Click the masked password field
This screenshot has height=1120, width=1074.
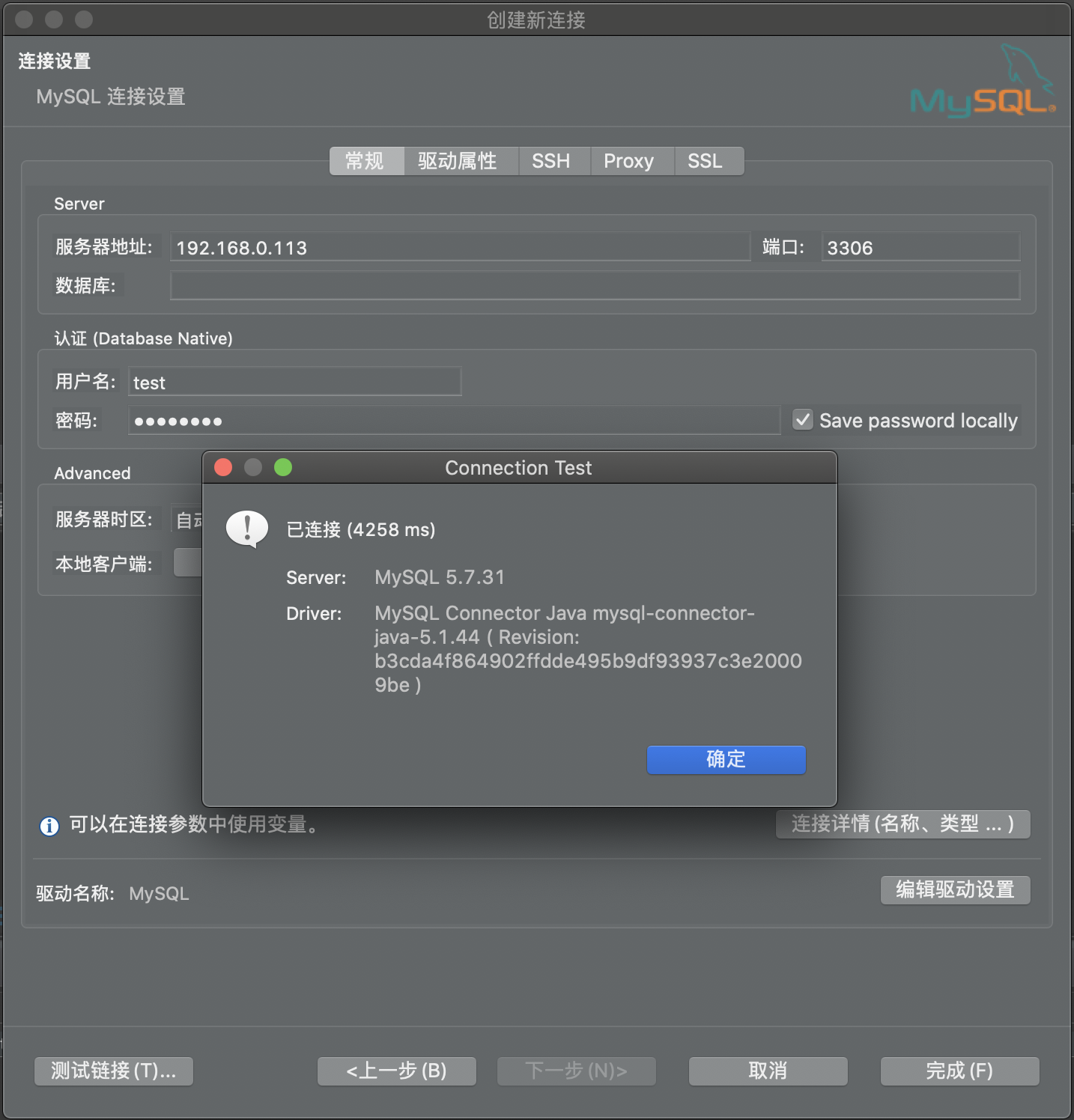pyautogui.click(x=455, y=421)
